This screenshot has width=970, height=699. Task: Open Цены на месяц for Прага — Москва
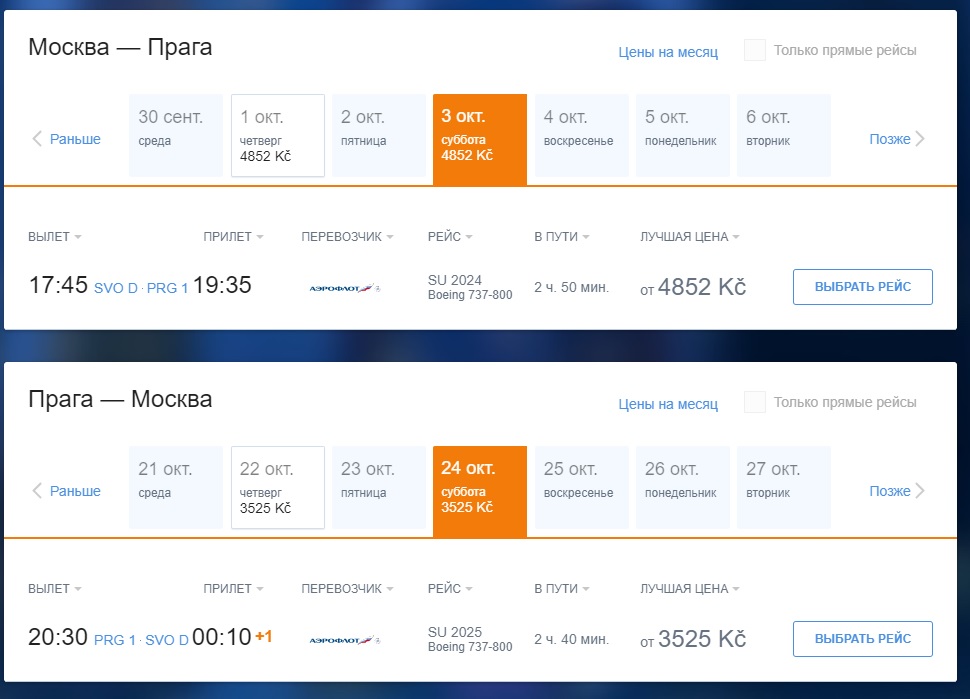(668, 404)
